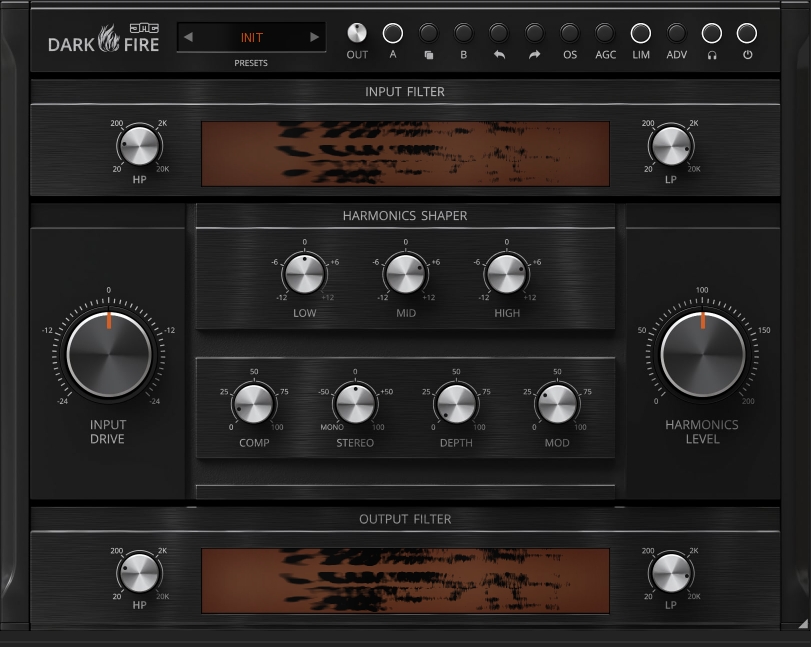Click the Output Filter HP knob
Image resolution: width=811 pixels, height=647 pixels.
coord(140,574)
